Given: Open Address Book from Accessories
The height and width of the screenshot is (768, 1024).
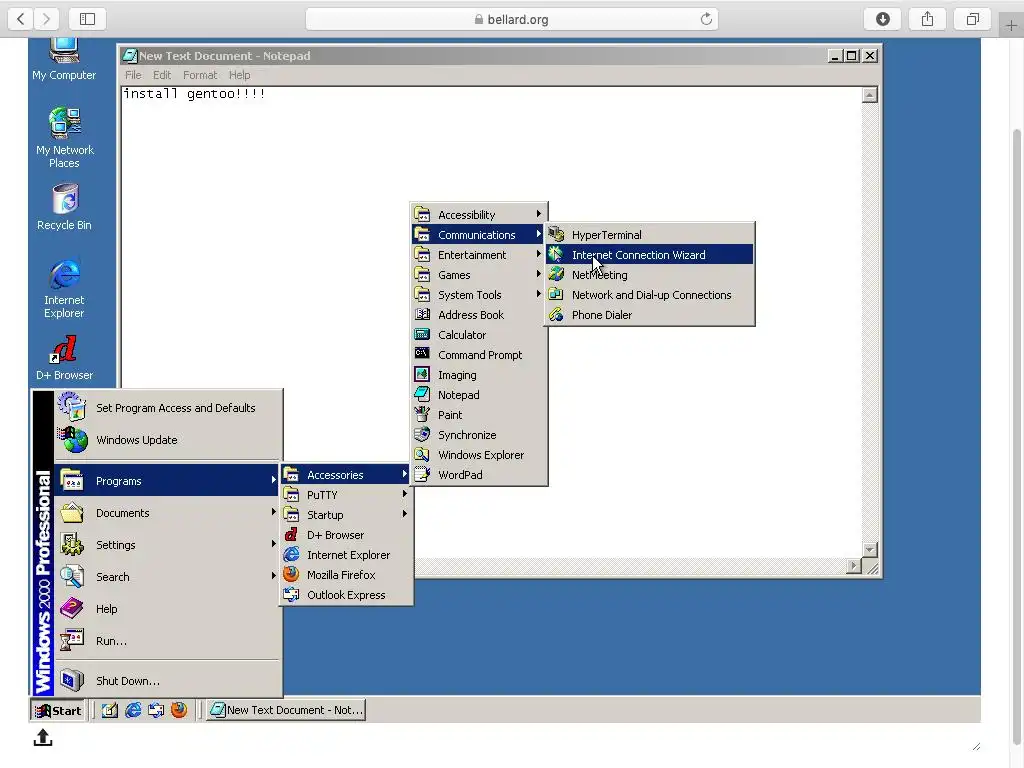Looking at the screenshot, I should 479,315.
